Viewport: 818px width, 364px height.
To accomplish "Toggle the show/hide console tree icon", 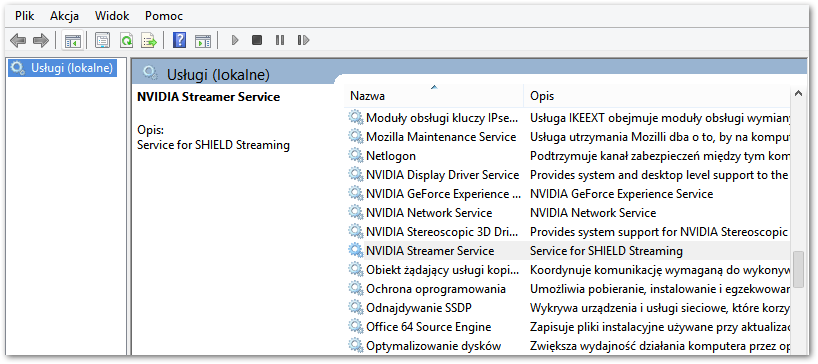I will pos(72,40).
